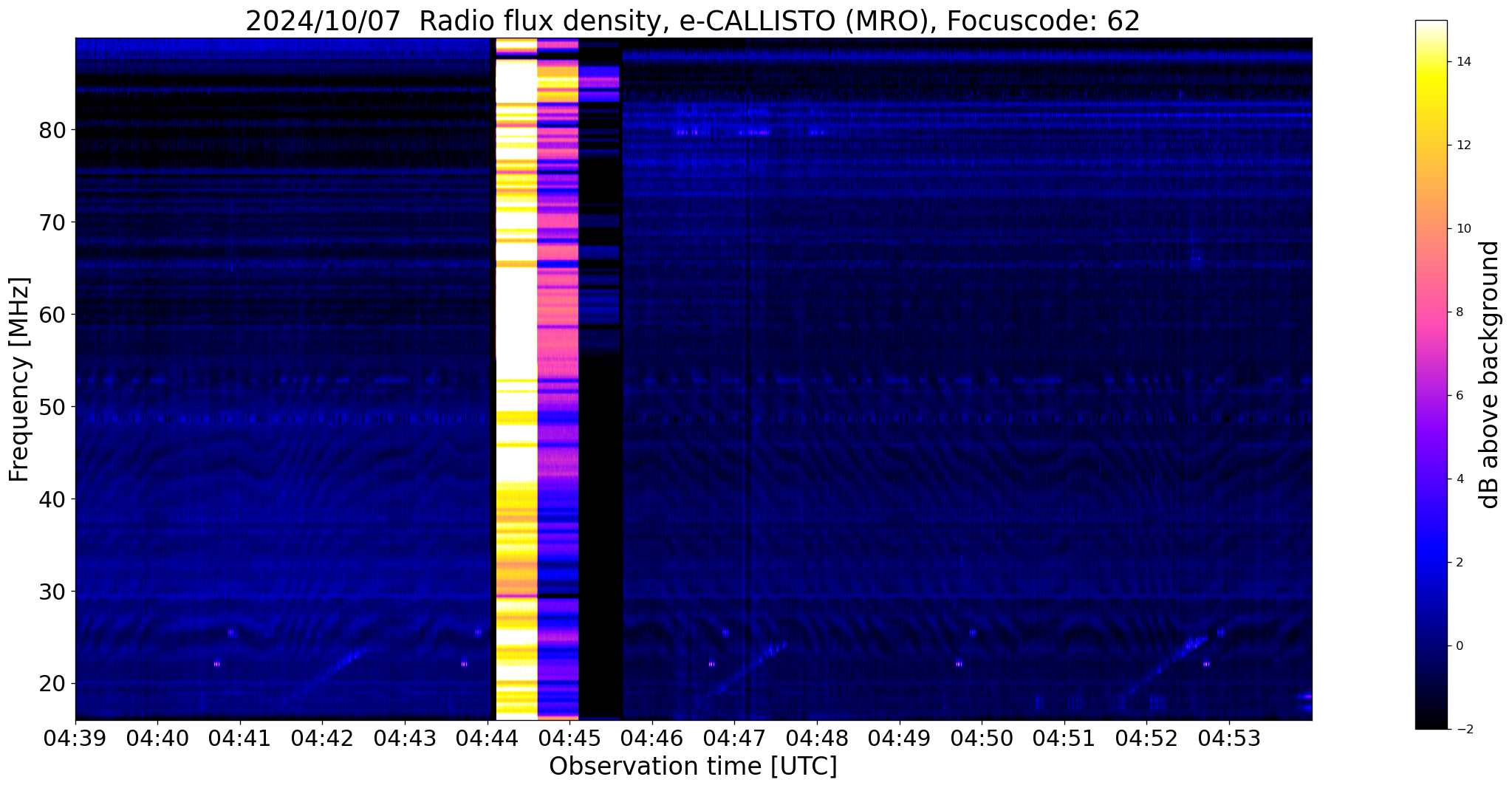This screenshot has height=788, width=1512.
Task: Click the colorbar tick value 6
Action: point(1460,396)
